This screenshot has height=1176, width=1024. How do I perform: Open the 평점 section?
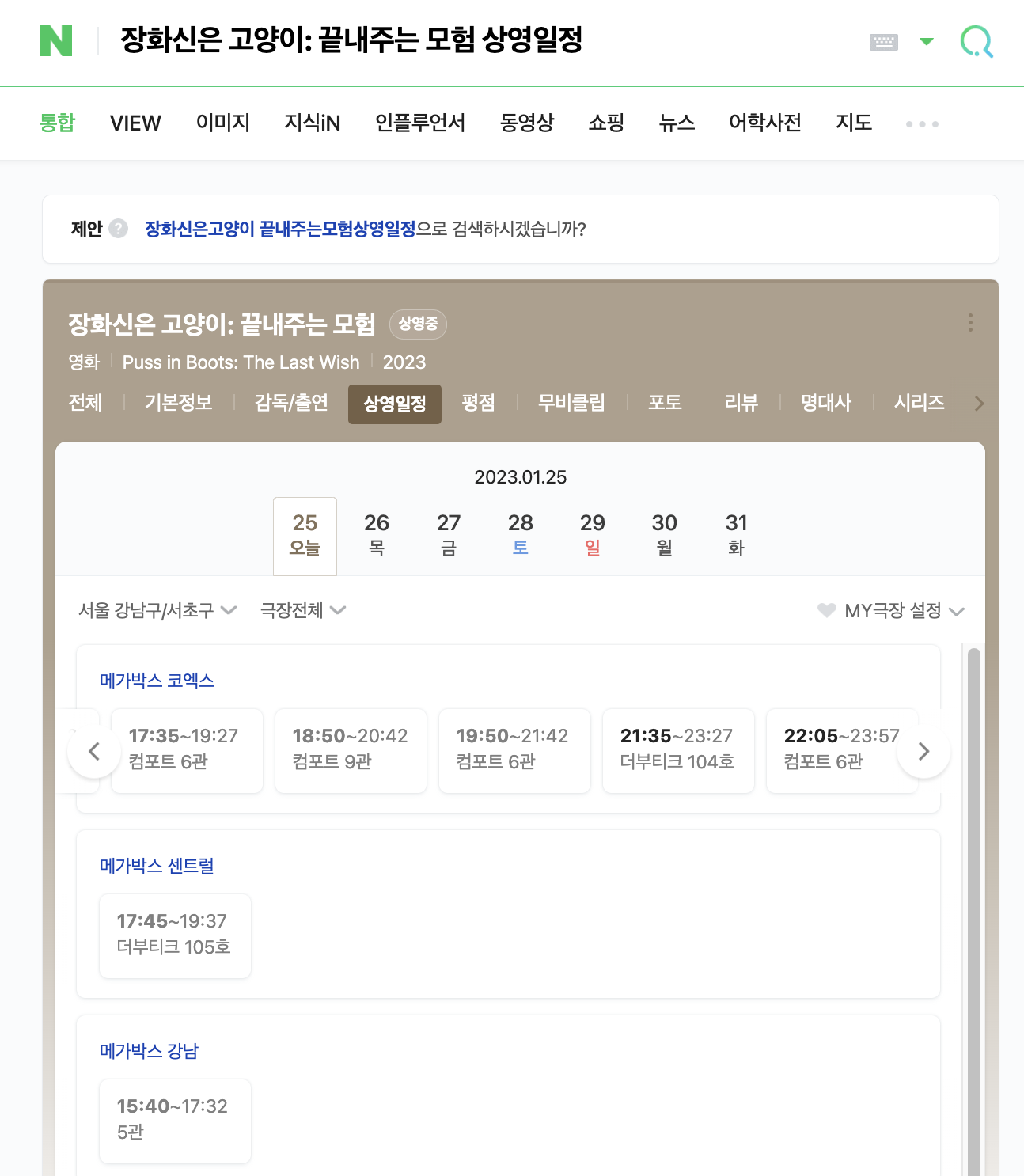pos(479,403)
